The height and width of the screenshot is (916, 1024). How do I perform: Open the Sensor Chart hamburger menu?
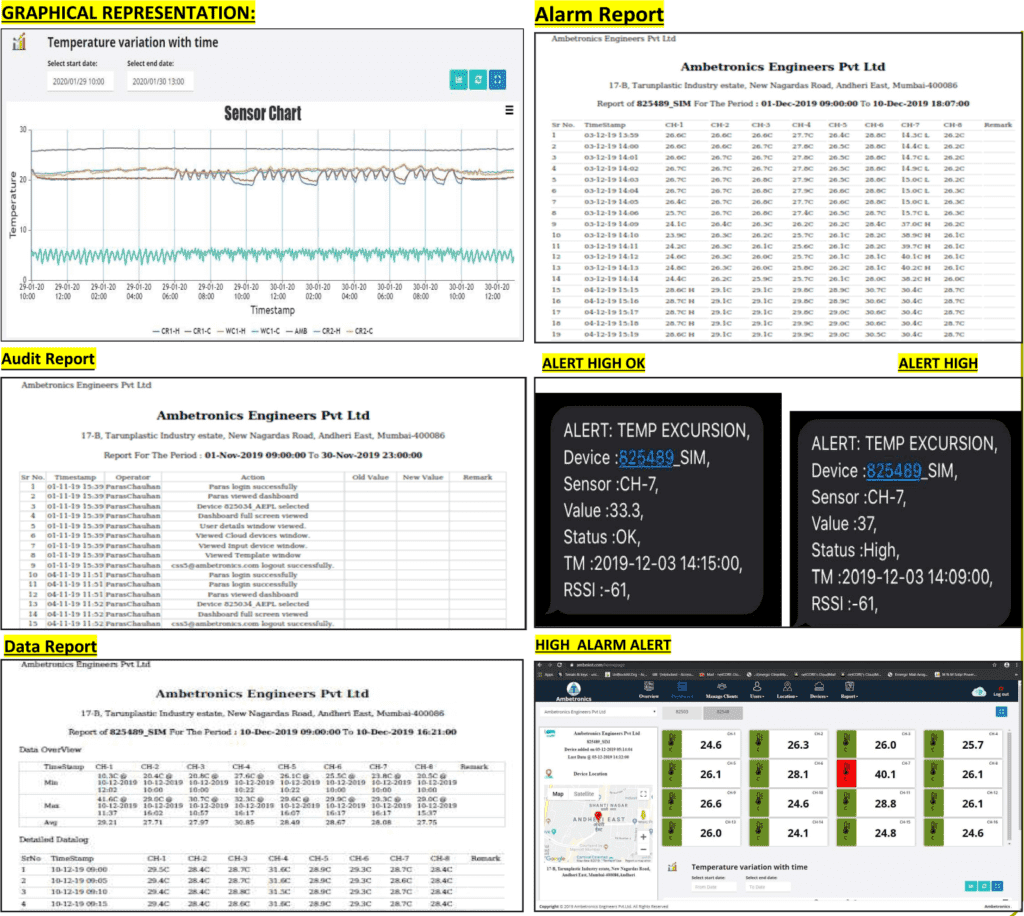coord(509,111)
